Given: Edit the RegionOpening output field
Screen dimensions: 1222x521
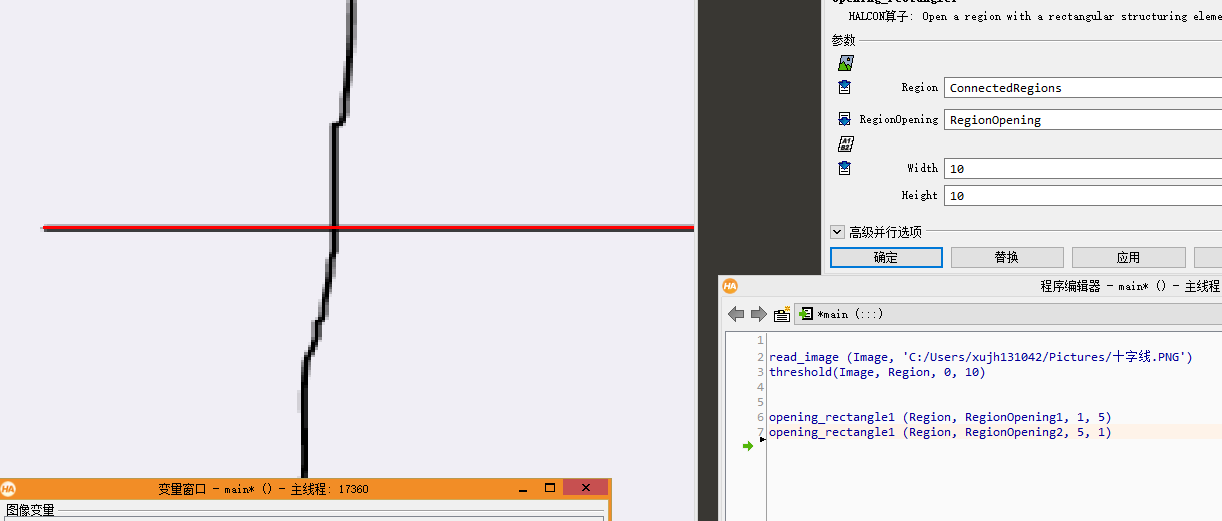Looking at the screenshot, I should coord(1083,120).
